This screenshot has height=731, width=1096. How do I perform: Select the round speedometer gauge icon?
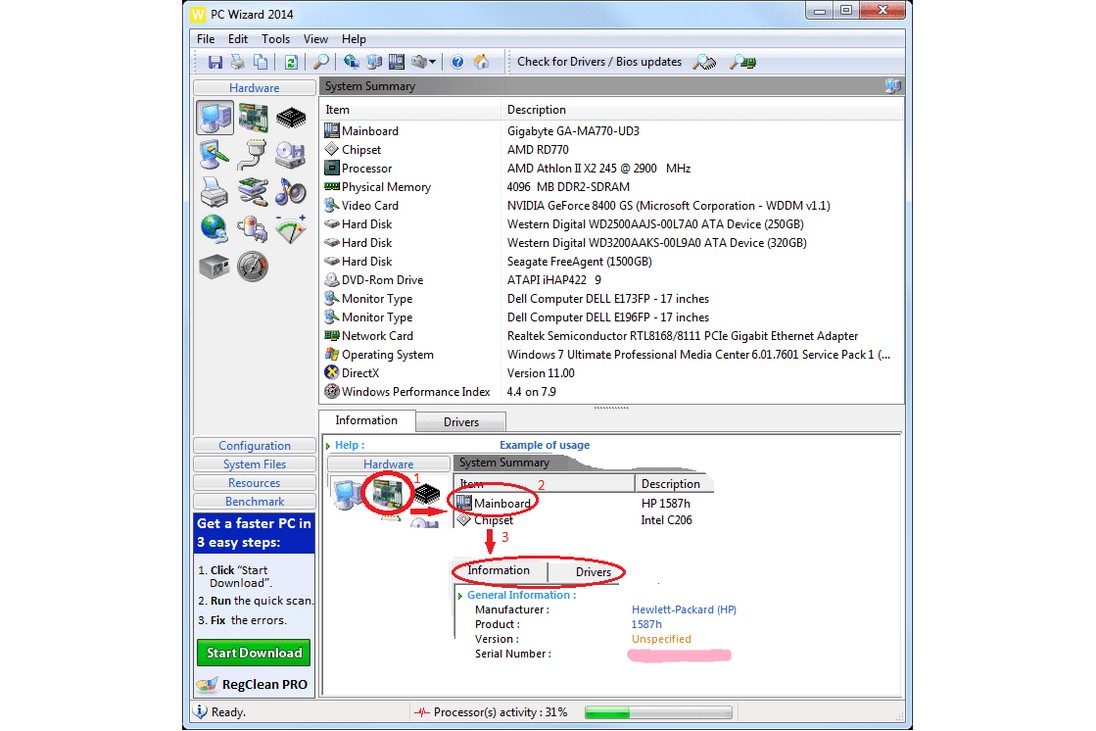252,266
